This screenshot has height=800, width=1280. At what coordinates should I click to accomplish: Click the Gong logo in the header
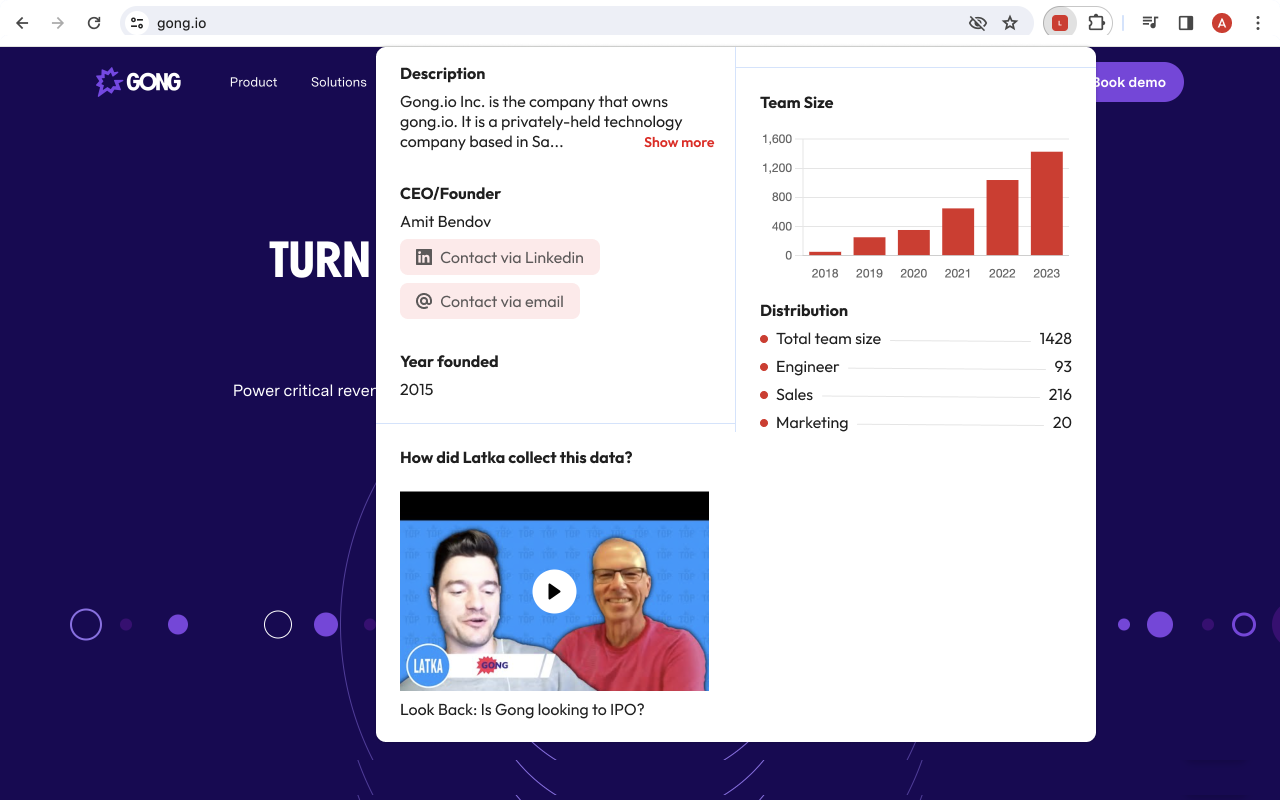pyautogui.click(x=138, y=82)
